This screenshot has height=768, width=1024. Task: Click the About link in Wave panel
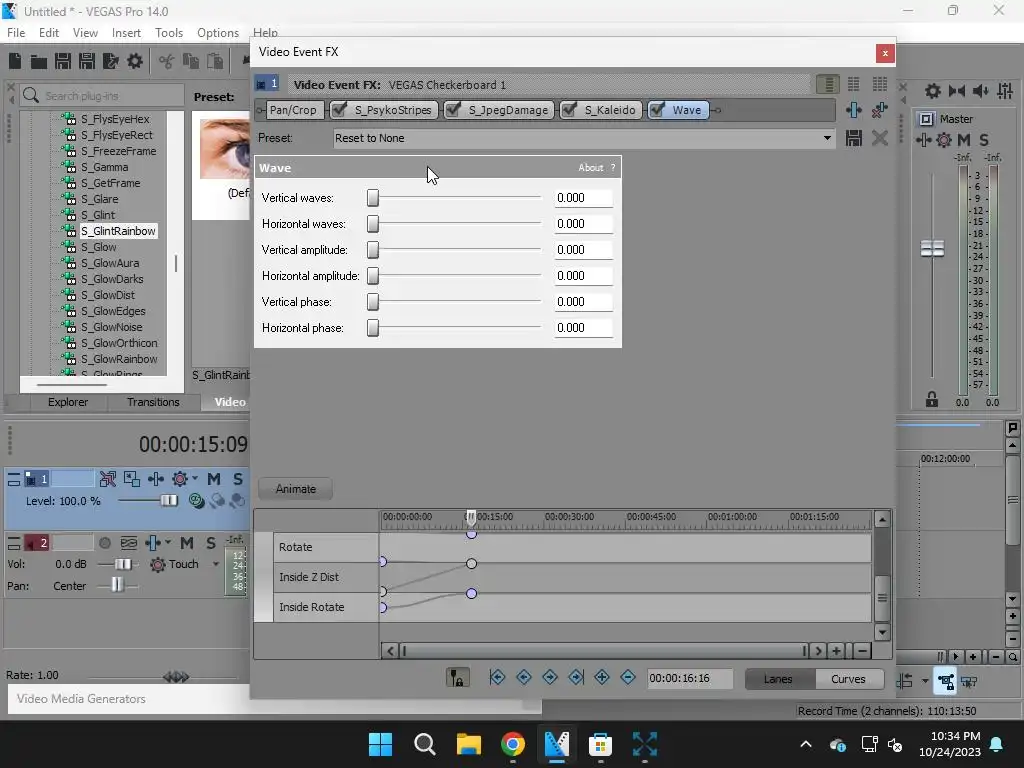click(x=590, y=168)
